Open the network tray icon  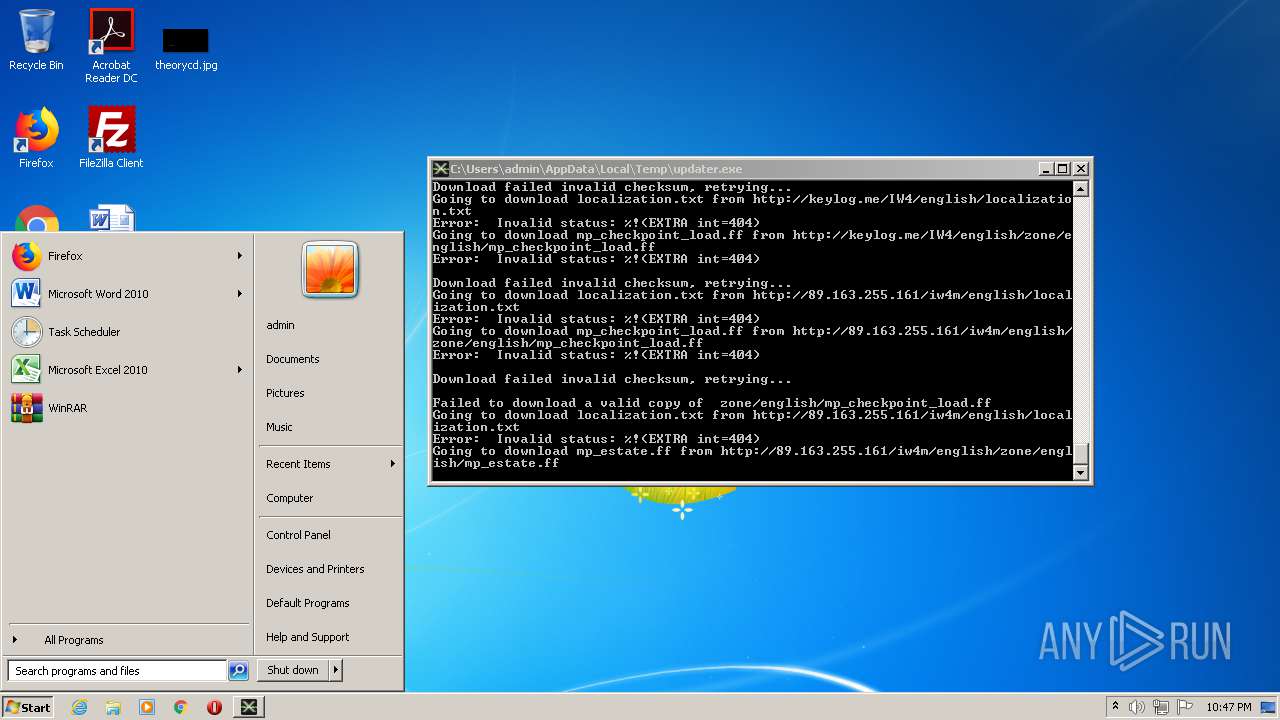[x=1161, y=707]
